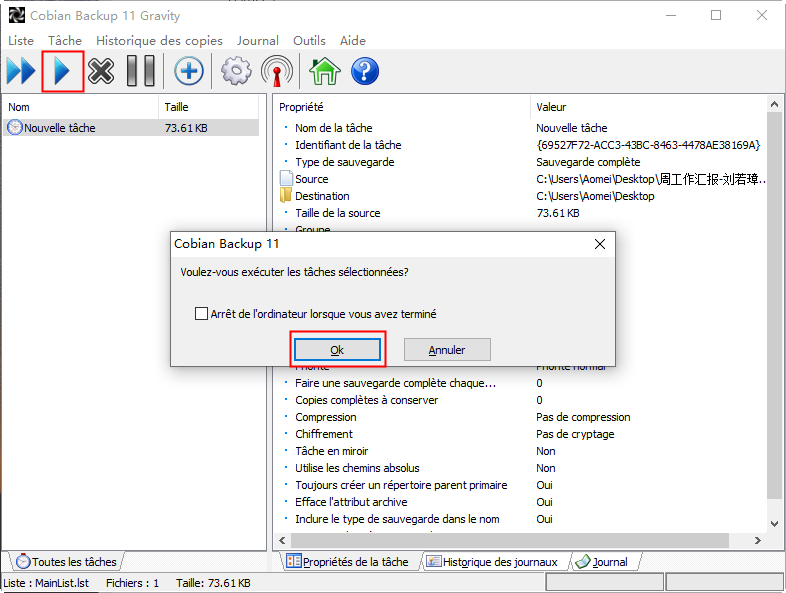Click the Propriété column header
786x593 pixels.
(403, 107)
